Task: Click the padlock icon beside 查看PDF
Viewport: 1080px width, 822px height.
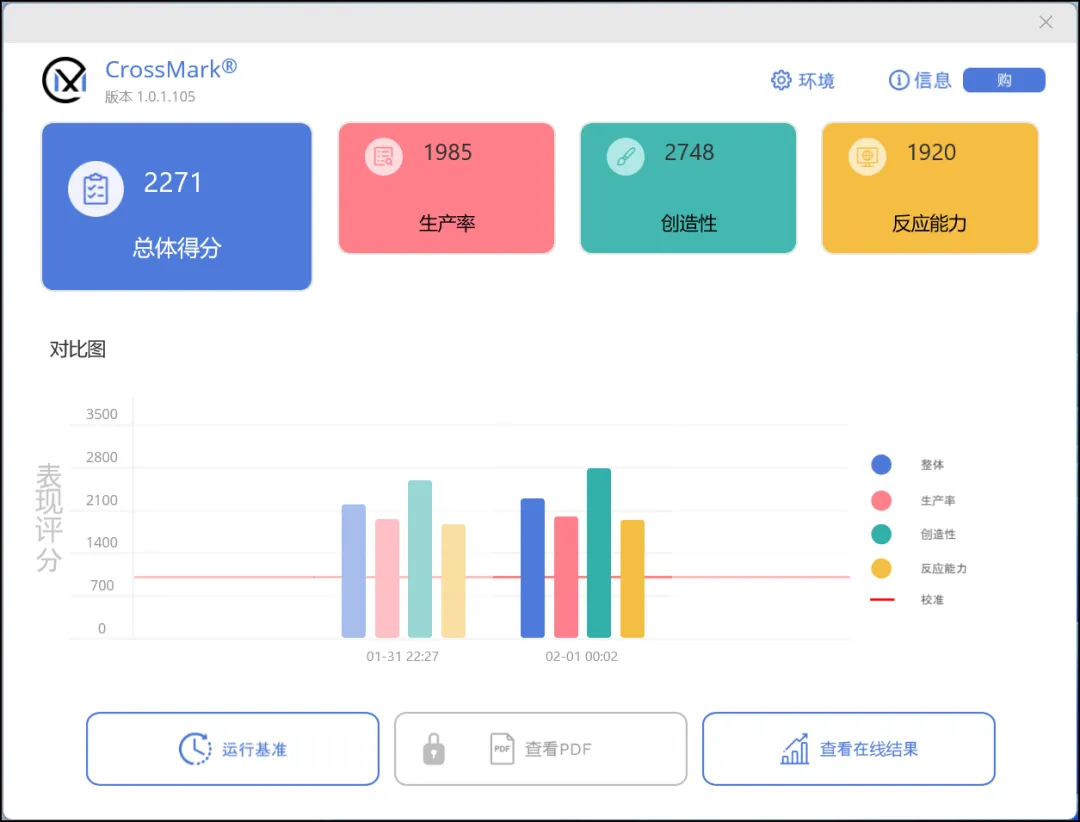Action: coord(433,749)
